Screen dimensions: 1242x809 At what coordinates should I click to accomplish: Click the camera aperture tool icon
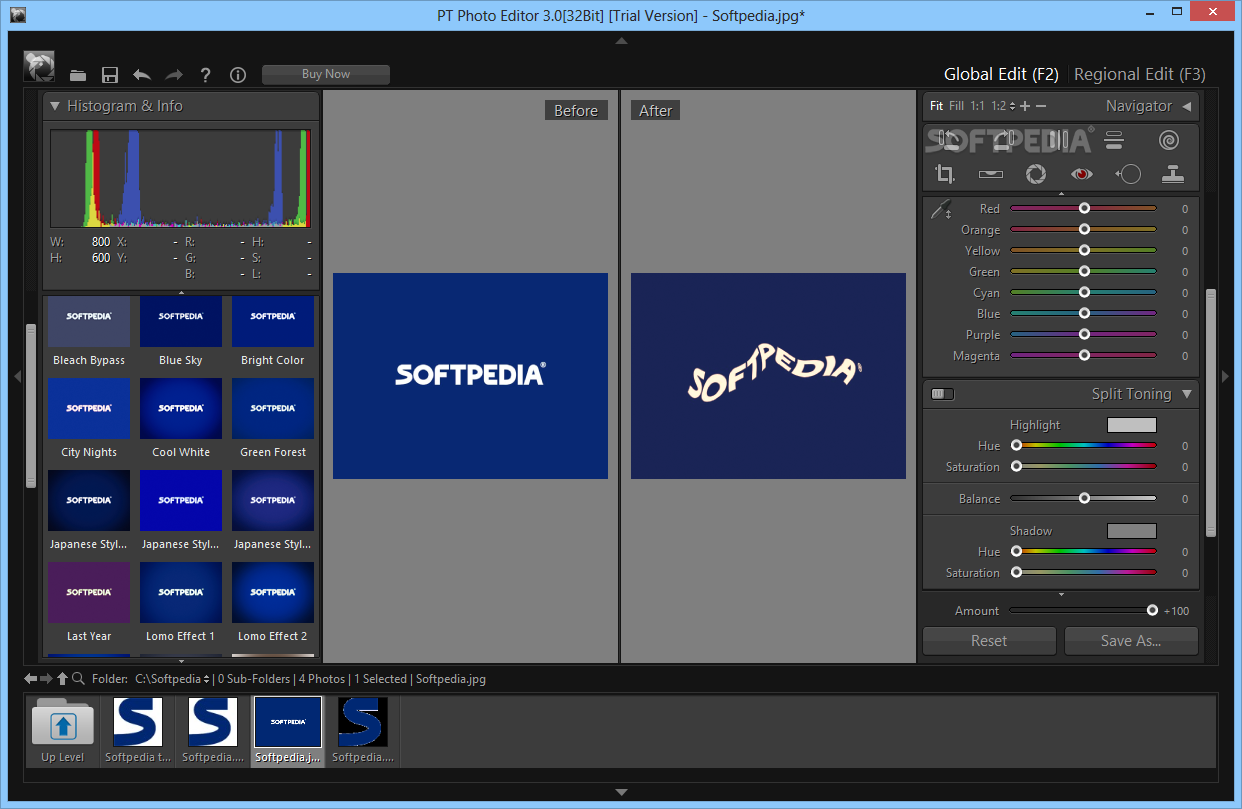[1036, 174]
